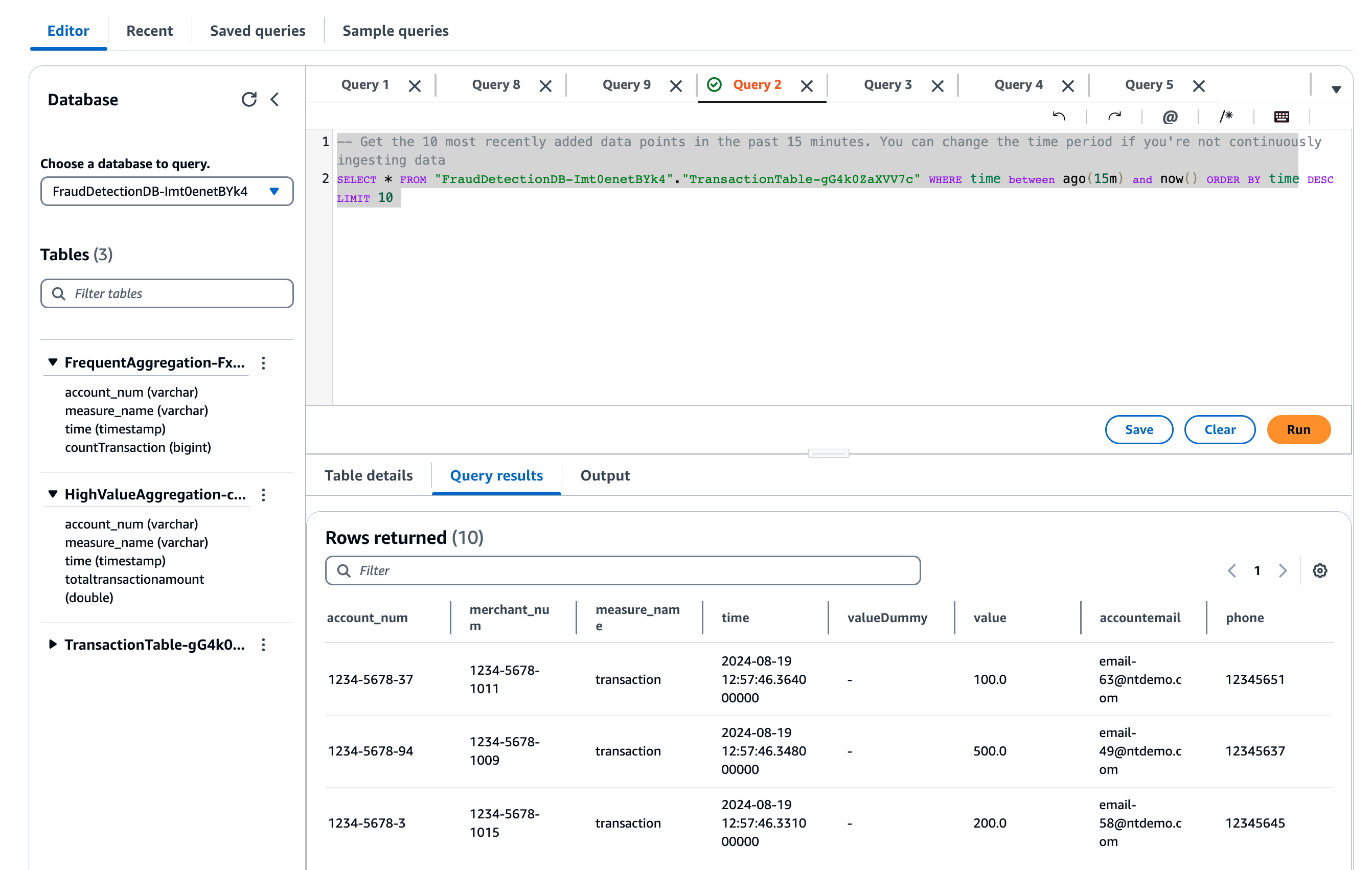Viewport: 1372px width, 870px height.
Task: Click the Filter tables search field
Action: point(166,293)
